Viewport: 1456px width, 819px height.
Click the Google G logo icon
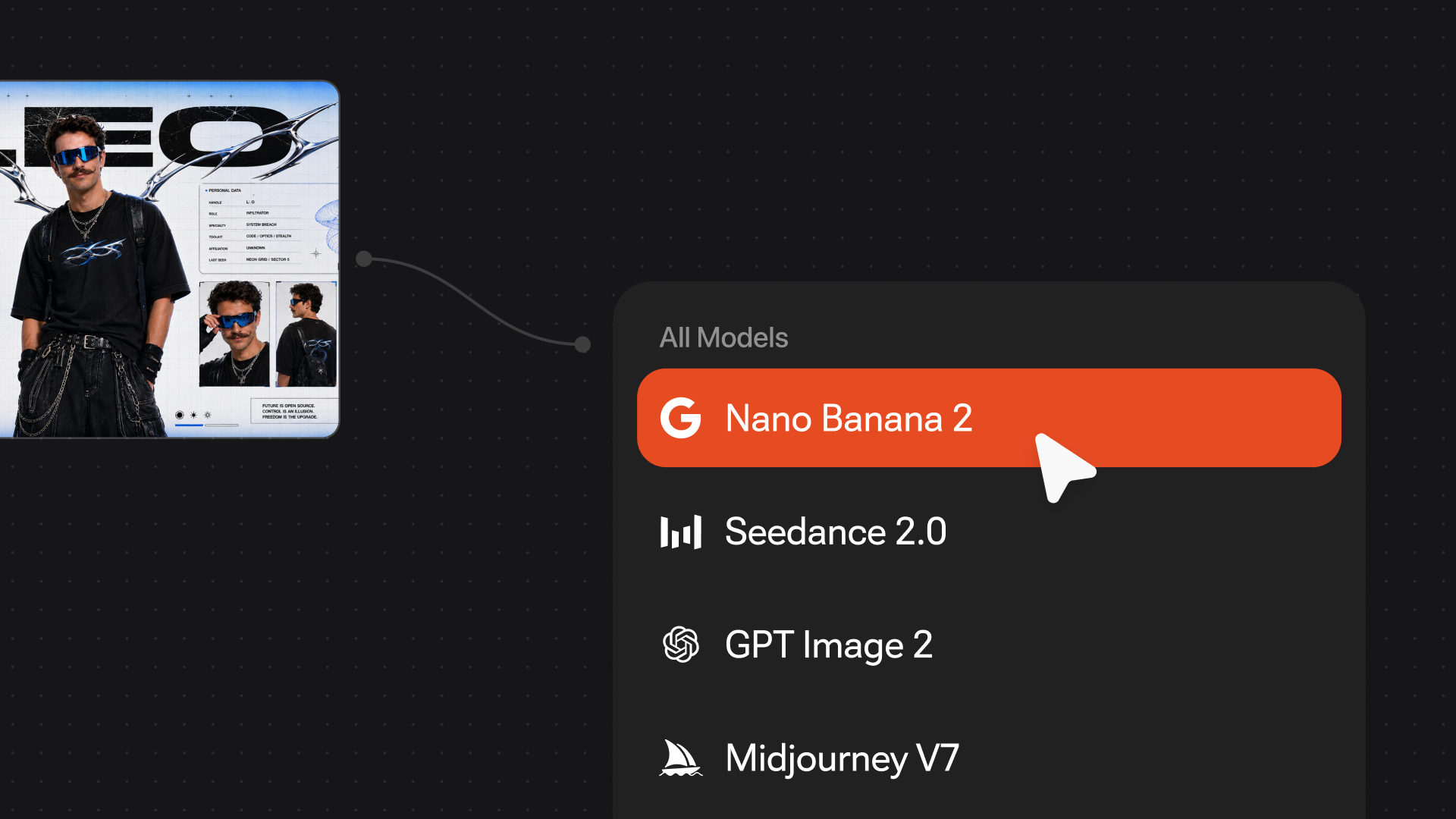point(680,418)
